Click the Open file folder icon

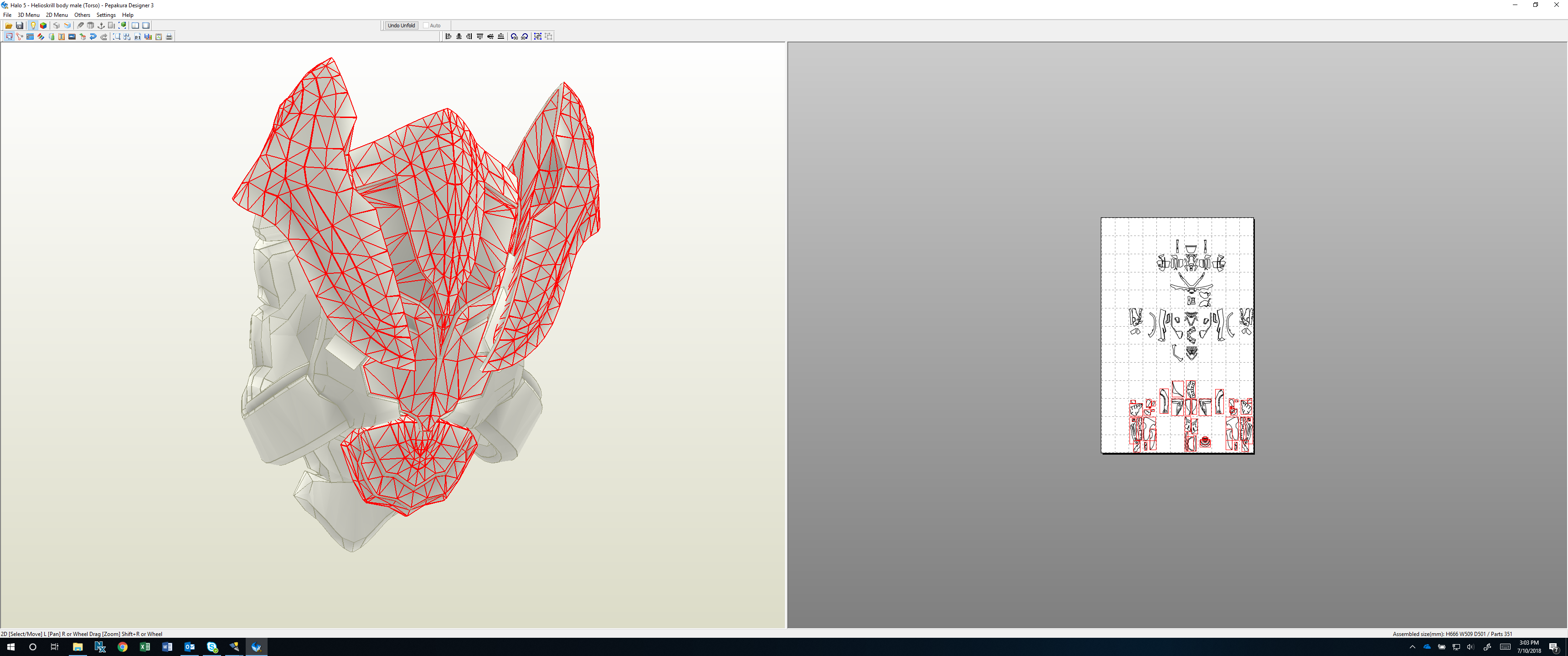pos(9,26)
